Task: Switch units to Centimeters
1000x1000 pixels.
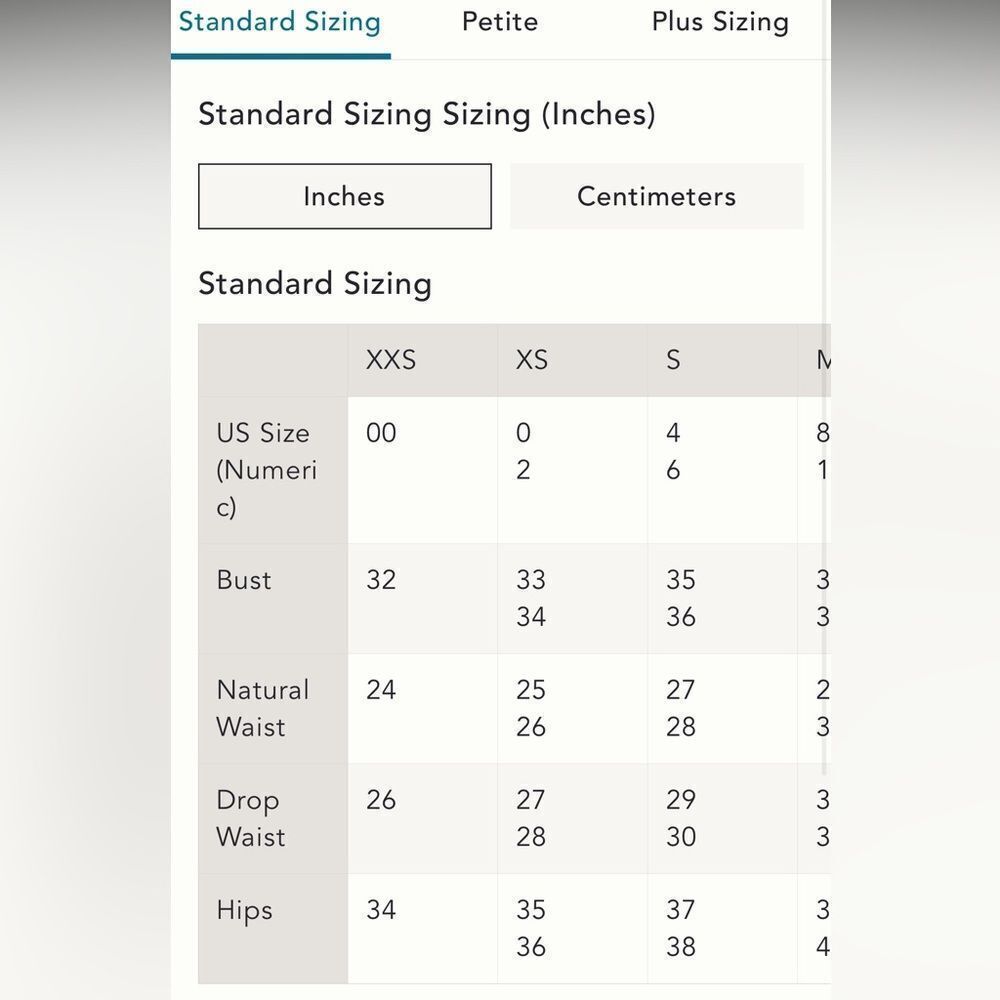Action: pyautogui.click(x=656, y=196)
